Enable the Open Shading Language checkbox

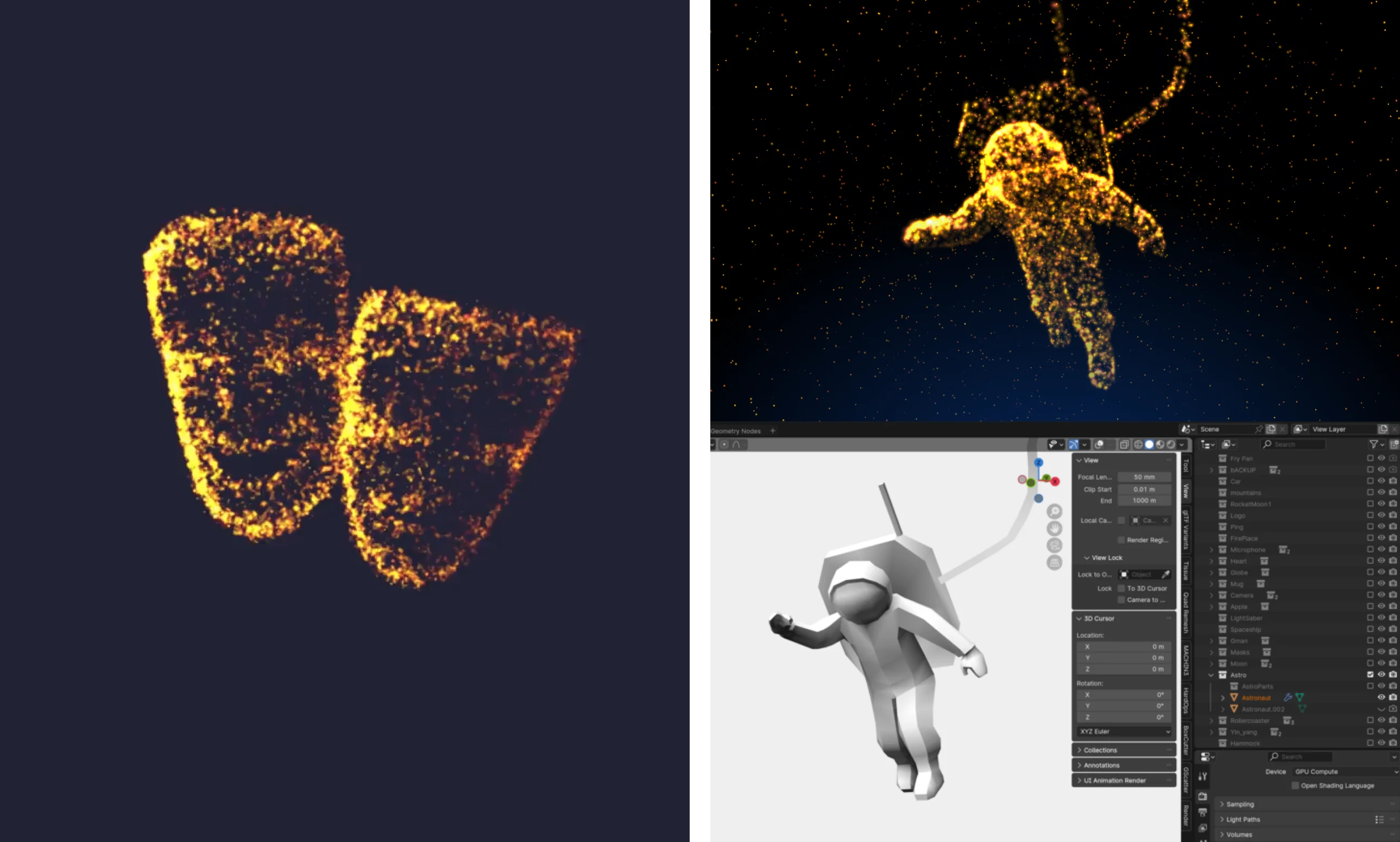[1295, 786]
